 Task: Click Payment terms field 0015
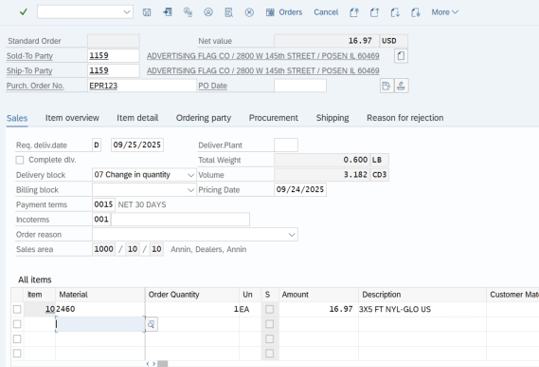(x=104, y=204)
